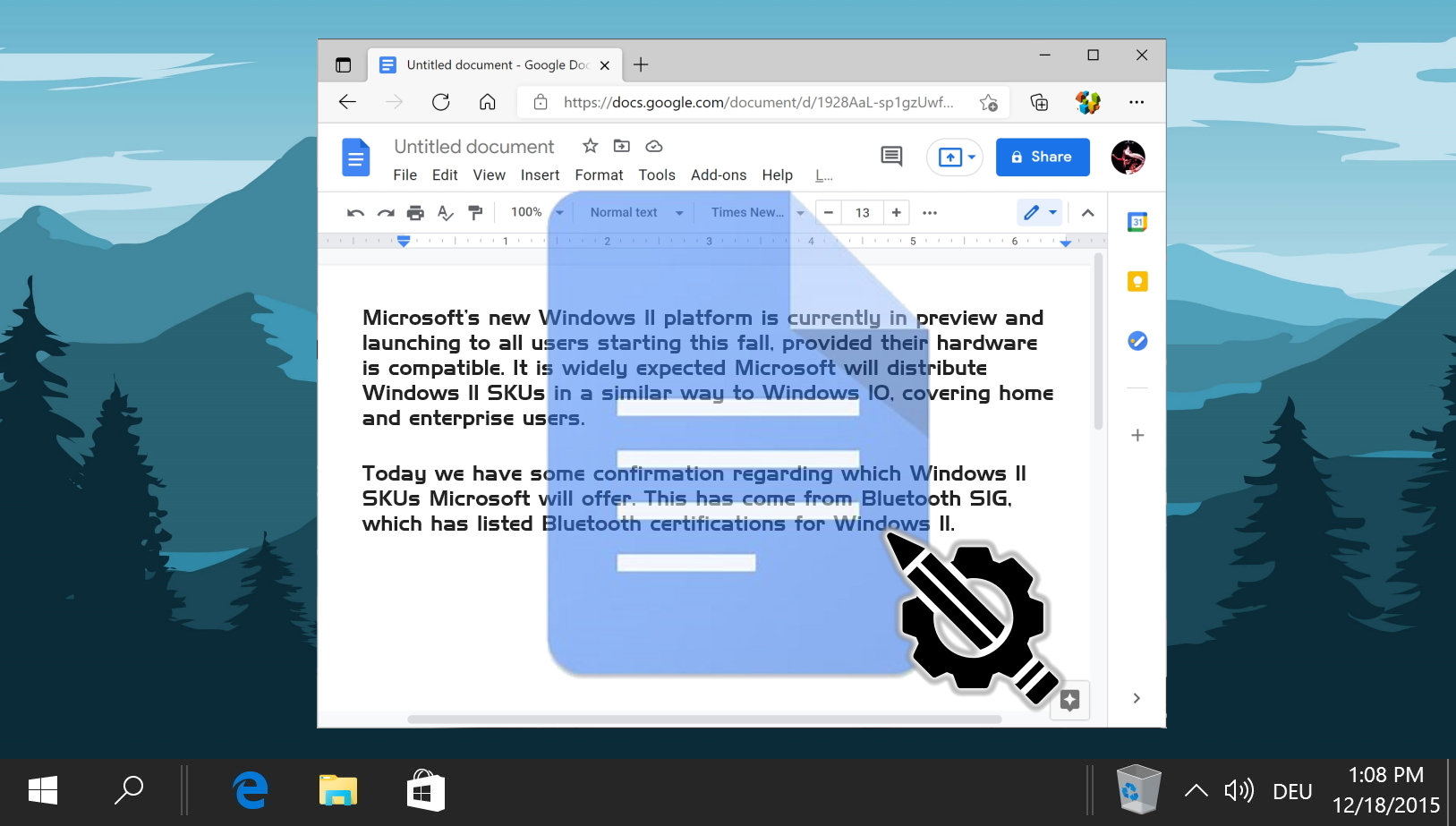Click the left indent marker on ruler

point(404,242)
